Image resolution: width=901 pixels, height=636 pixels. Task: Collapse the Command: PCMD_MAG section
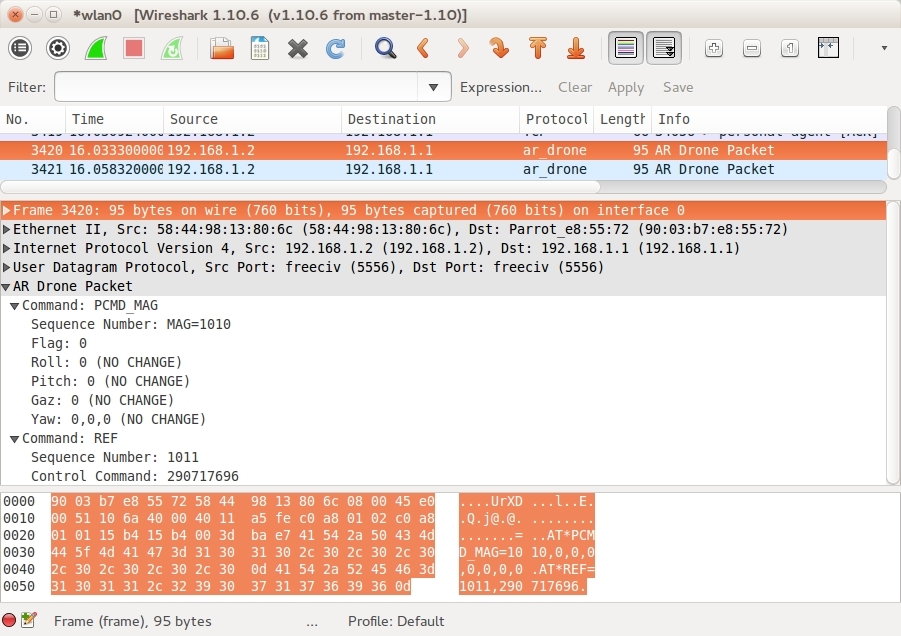[x=14, y=306]
